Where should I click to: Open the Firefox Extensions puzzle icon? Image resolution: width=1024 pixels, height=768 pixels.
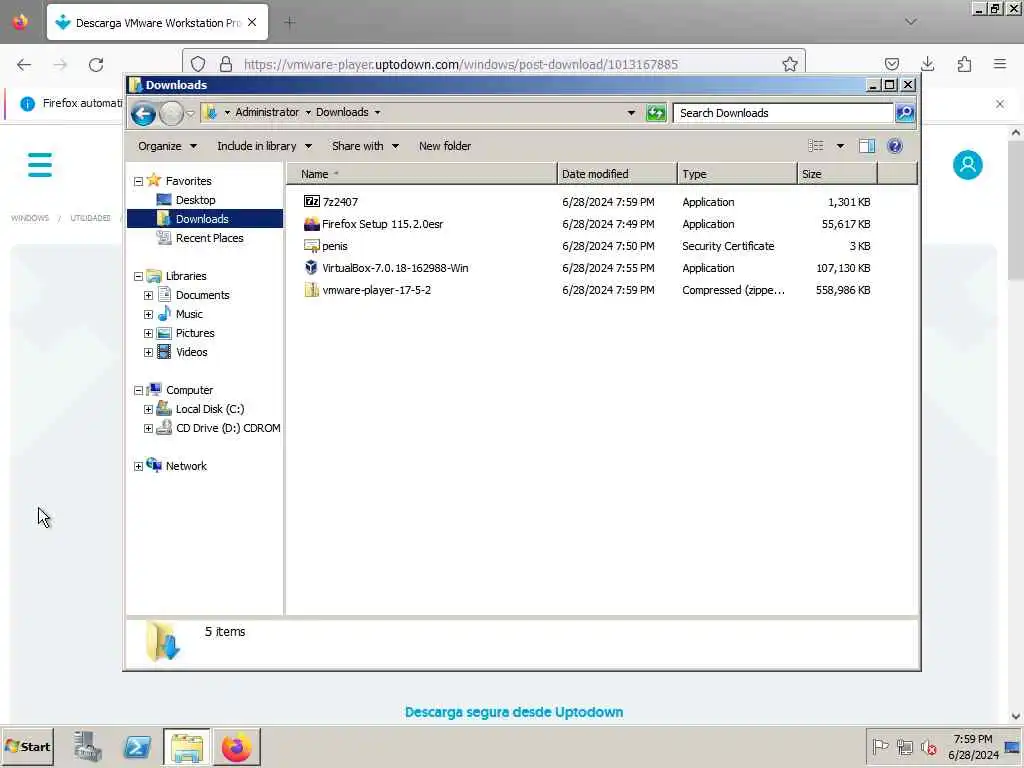(964, 64)
